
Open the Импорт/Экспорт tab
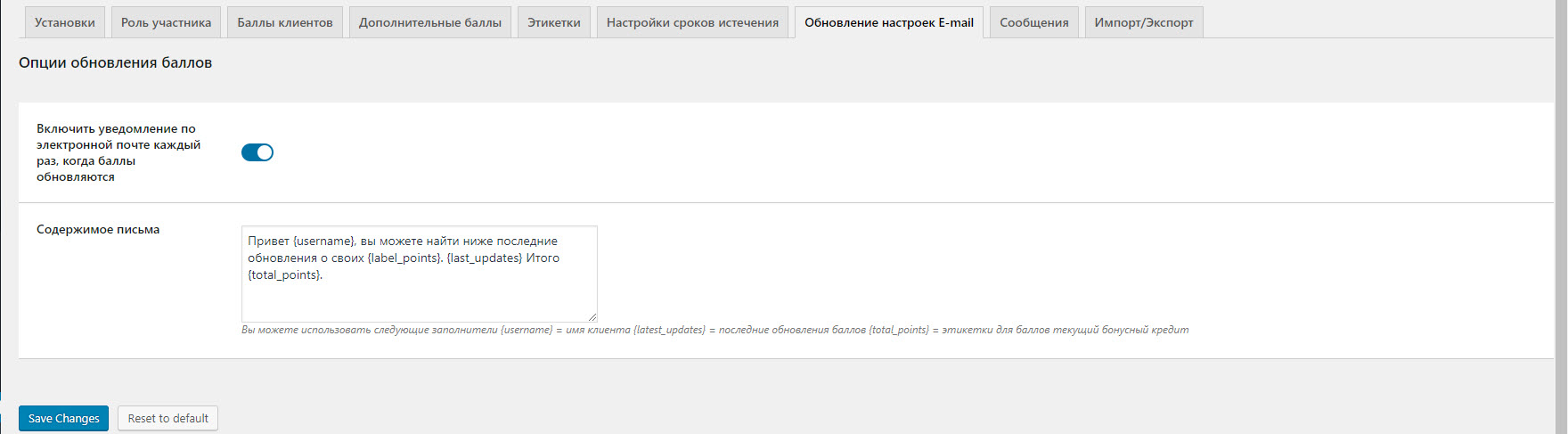(x=1143, y=22)
